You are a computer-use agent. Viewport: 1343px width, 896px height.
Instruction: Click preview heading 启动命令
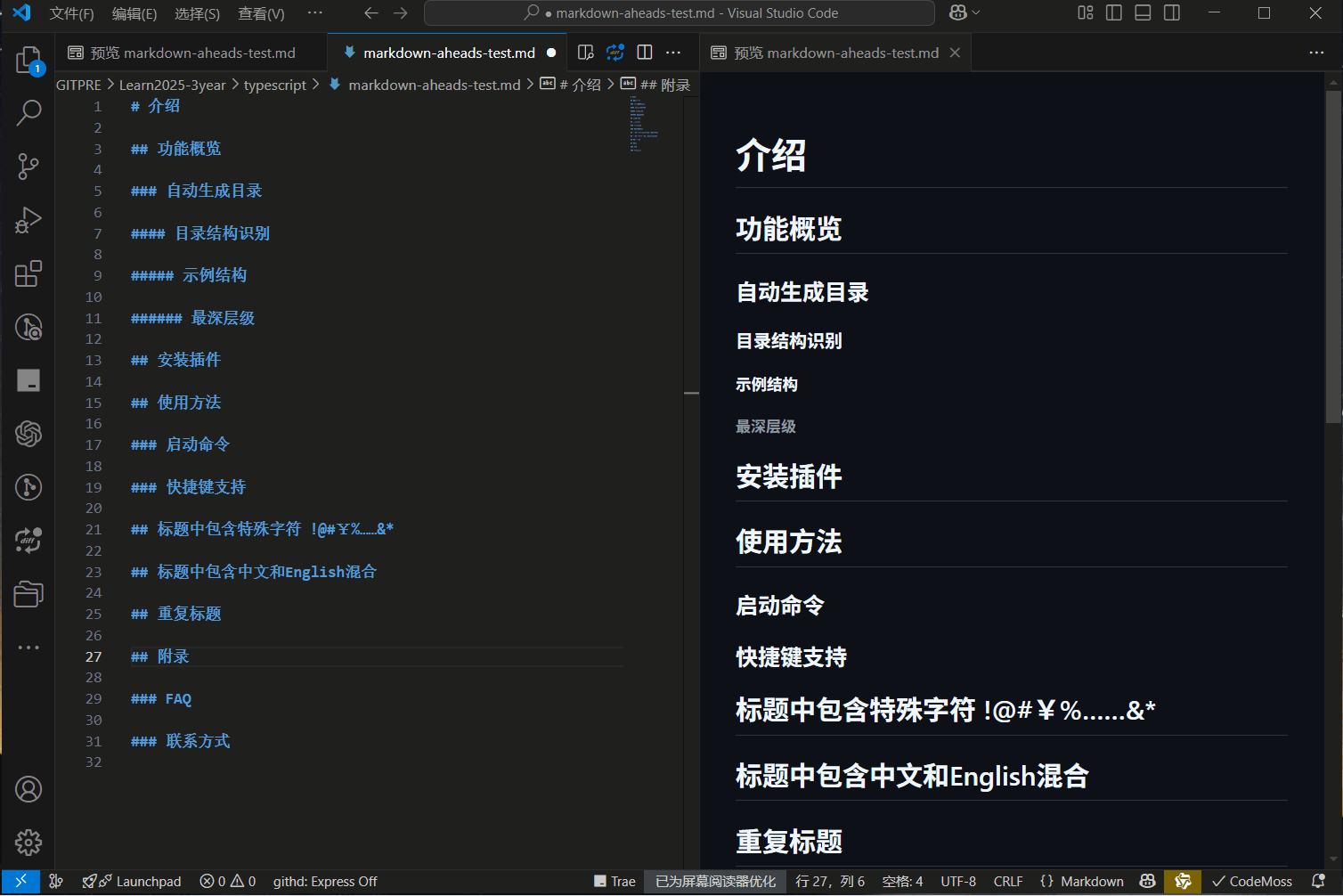(x=780, y=606)
